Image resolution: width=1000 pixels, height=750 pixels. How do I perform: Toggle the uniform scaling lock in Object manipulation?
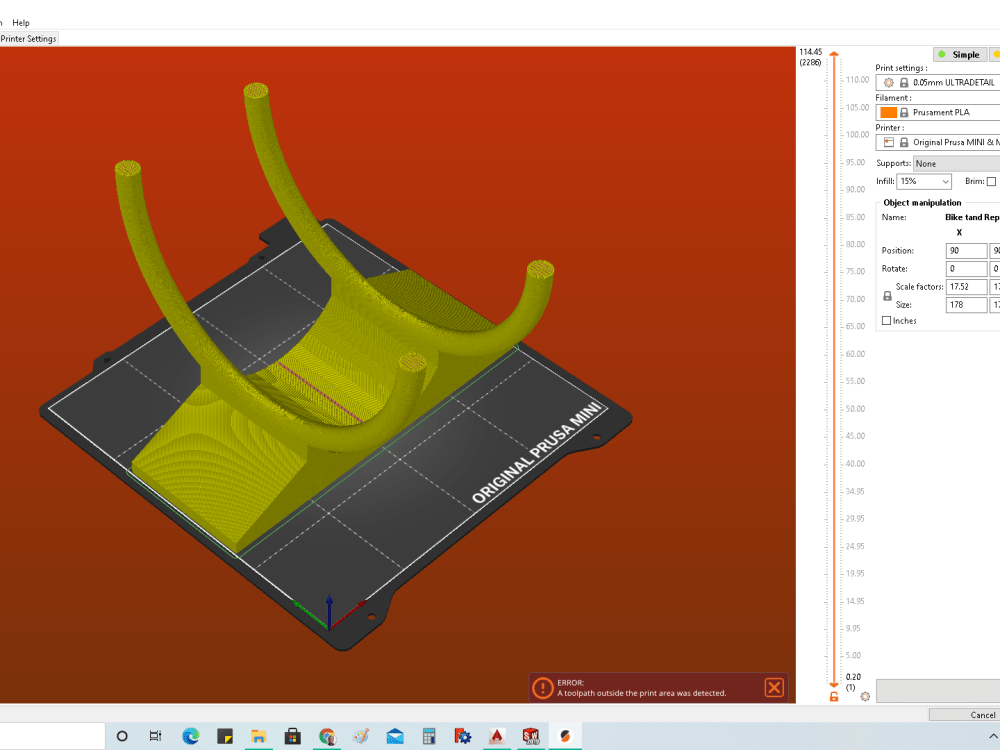(886, 295)
